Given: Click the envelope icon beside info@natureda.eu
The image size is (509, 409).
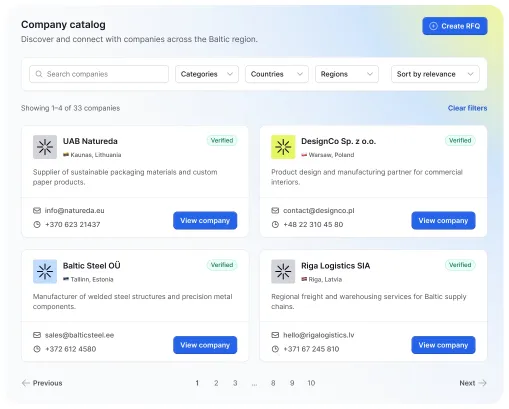Looking at the screenshot, I should pos(37,211).
